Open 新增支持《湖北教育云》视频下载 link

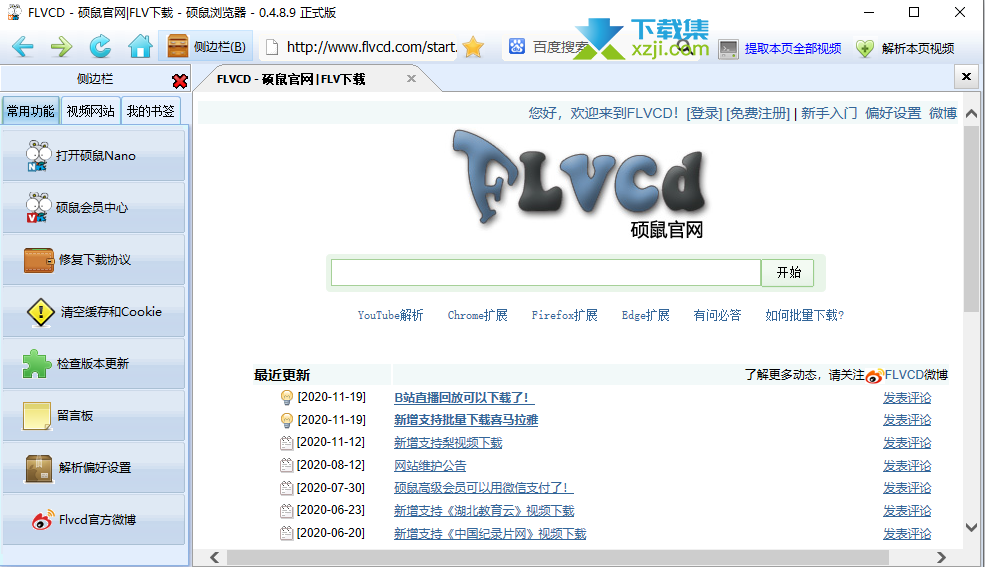[x=484, y=510]
